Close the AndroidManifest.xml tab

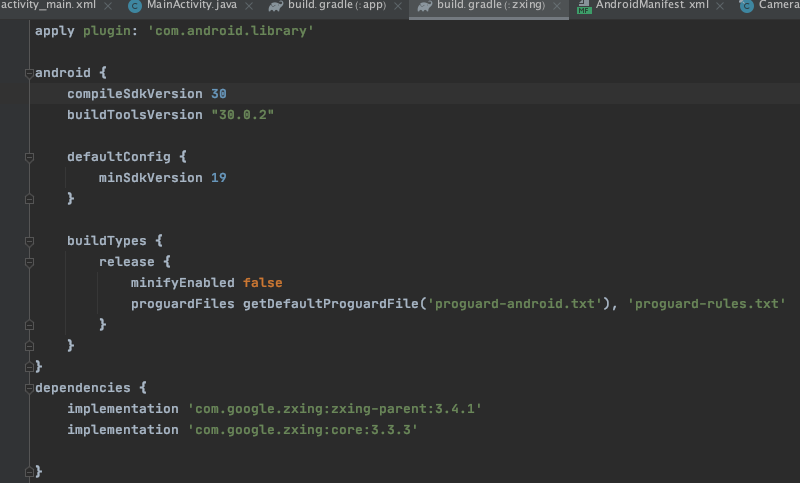720,6
